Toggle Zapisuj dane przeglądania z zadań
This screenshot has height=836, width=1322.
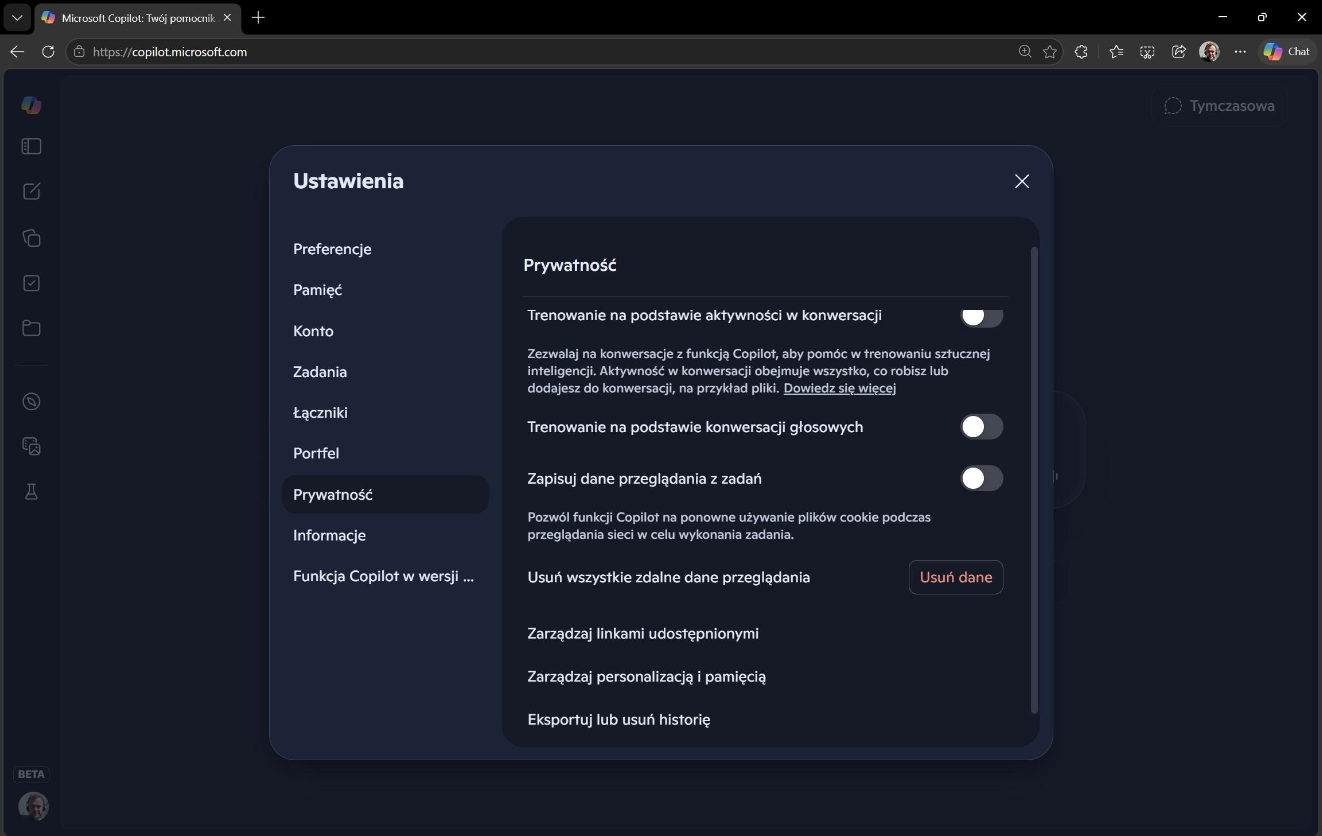981,478
